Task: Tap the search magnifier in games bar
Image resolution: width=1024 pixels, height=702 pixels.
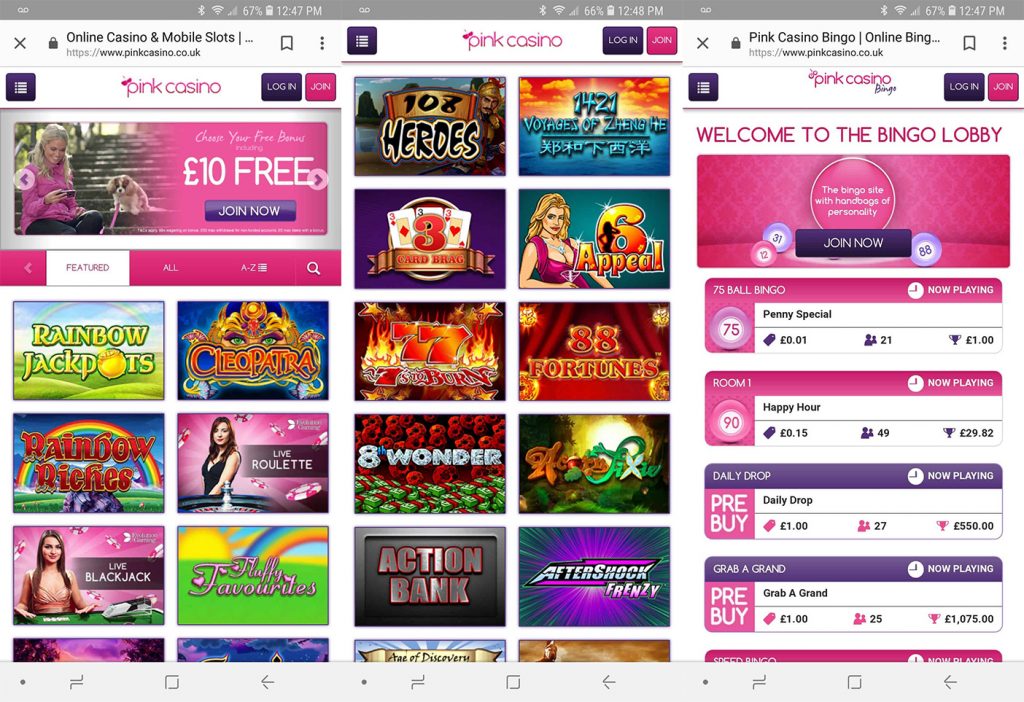Action: [x=313, y=268]
